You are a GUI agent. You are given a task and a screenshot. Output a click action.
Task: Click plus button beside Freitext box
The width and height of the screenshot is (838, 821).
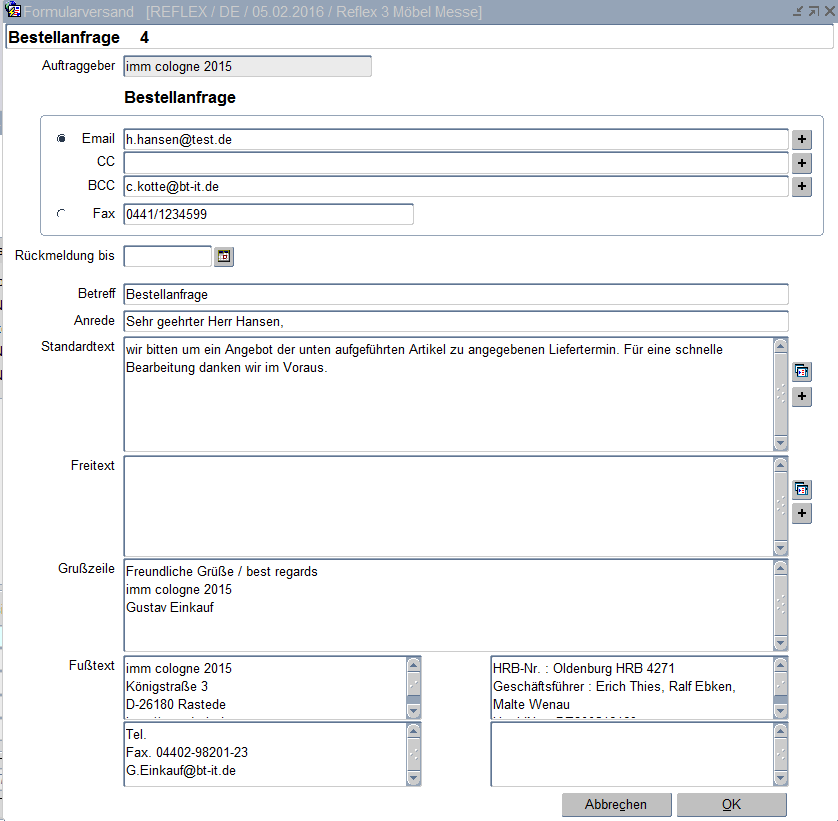click(x=801, y=514)
